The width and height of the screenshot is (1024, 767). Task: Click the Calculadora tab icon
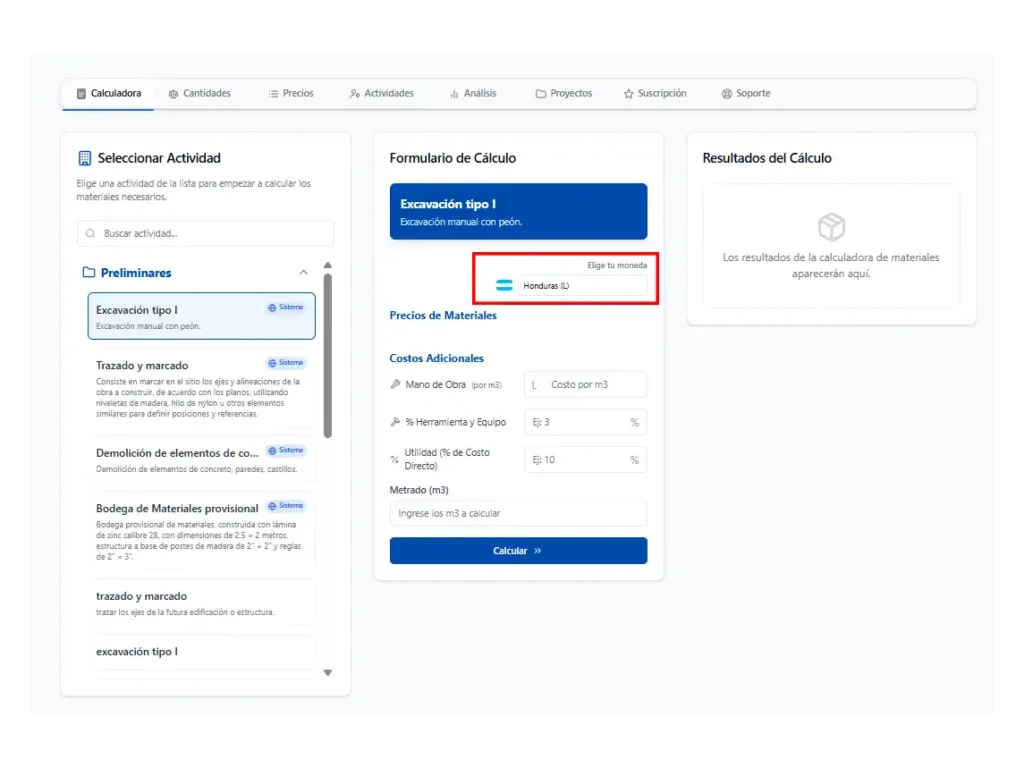click(81, 94)
